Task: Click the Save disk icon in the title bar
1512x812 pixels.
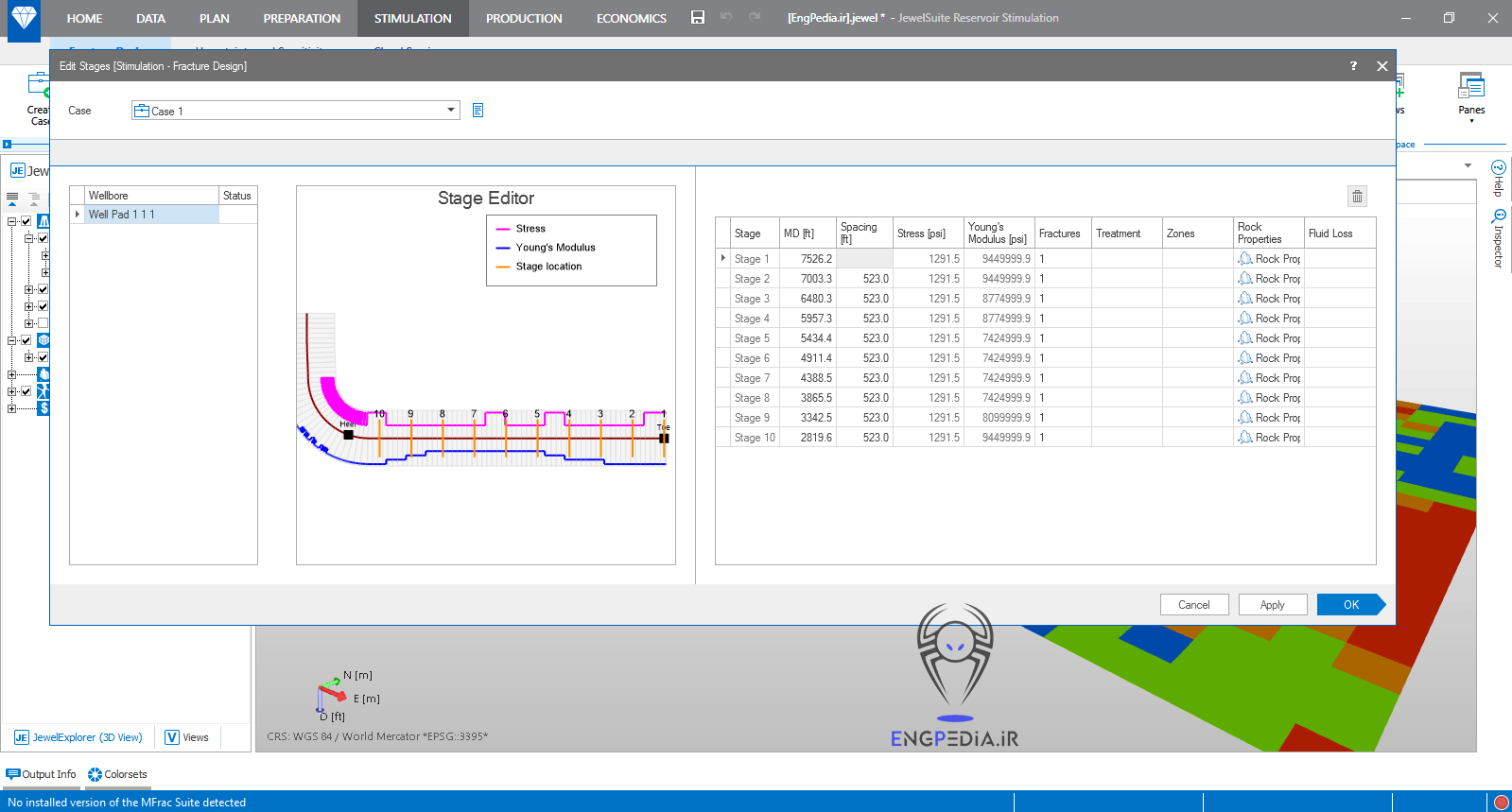Action: click(x=698, y=18)
